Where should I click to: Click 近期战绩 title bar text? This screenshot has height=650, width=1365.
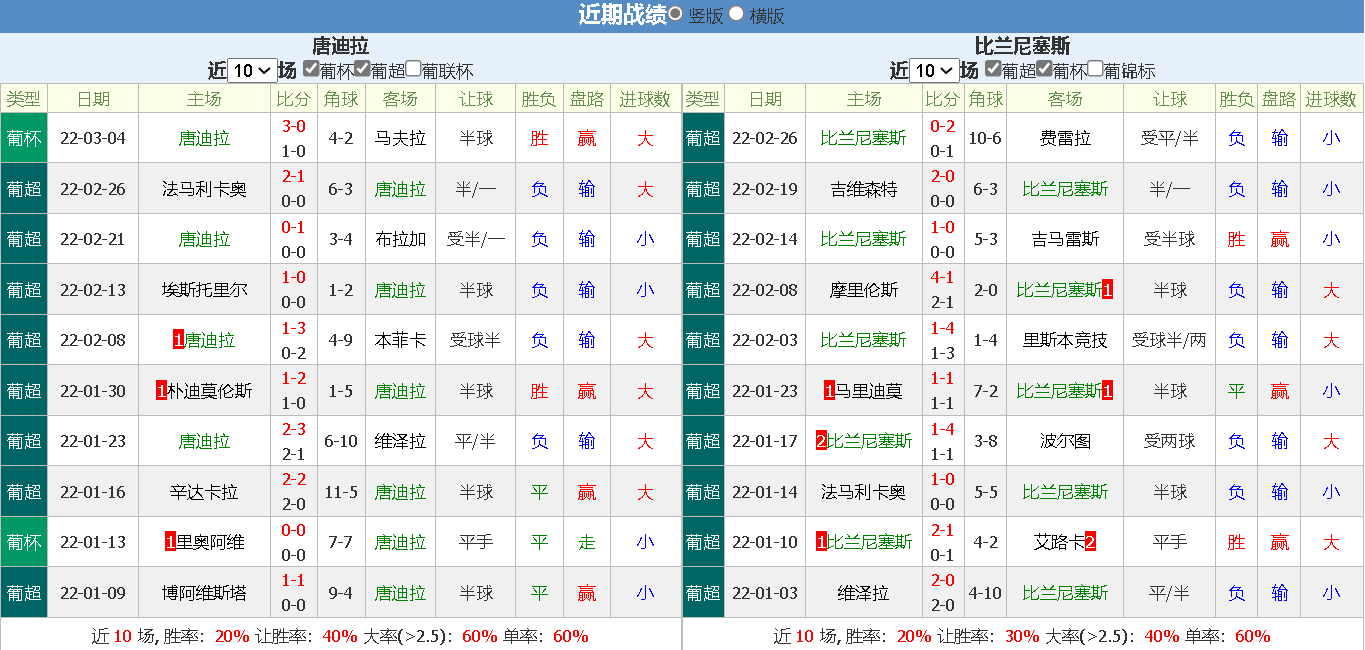click(622, 15)
